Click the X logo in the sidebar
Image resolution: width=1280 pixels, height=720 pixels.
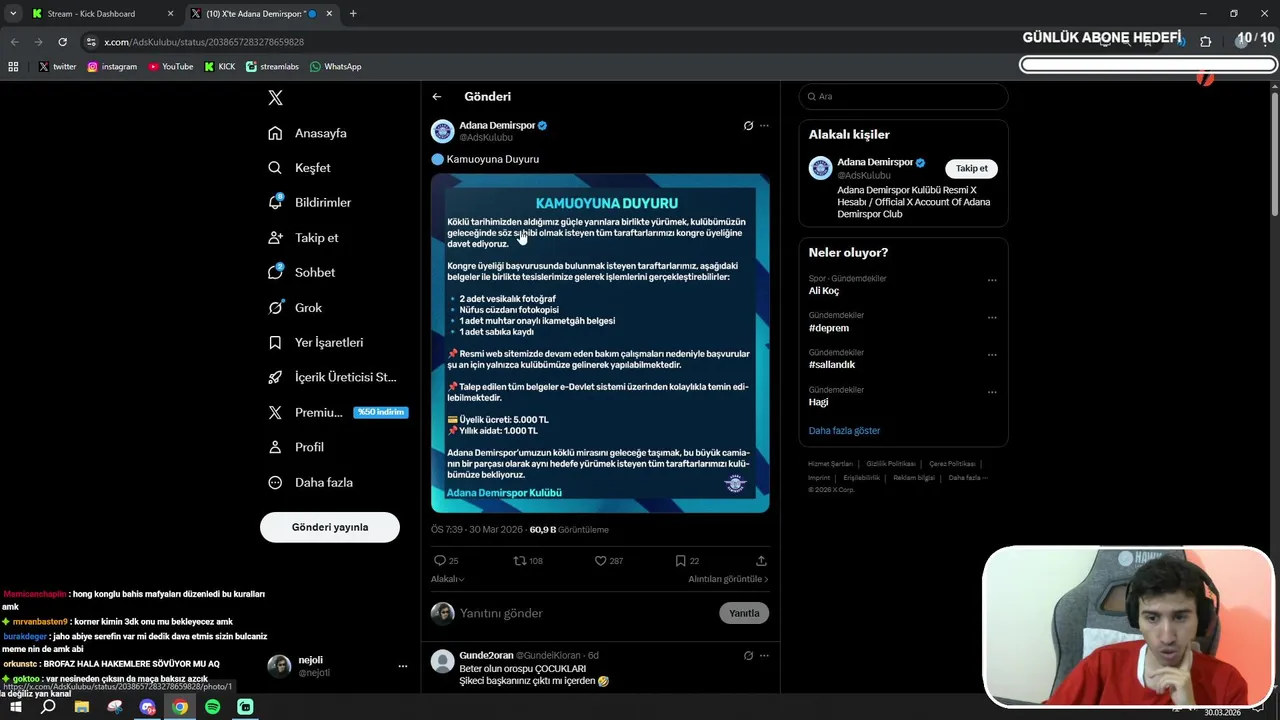pos(275,97)
